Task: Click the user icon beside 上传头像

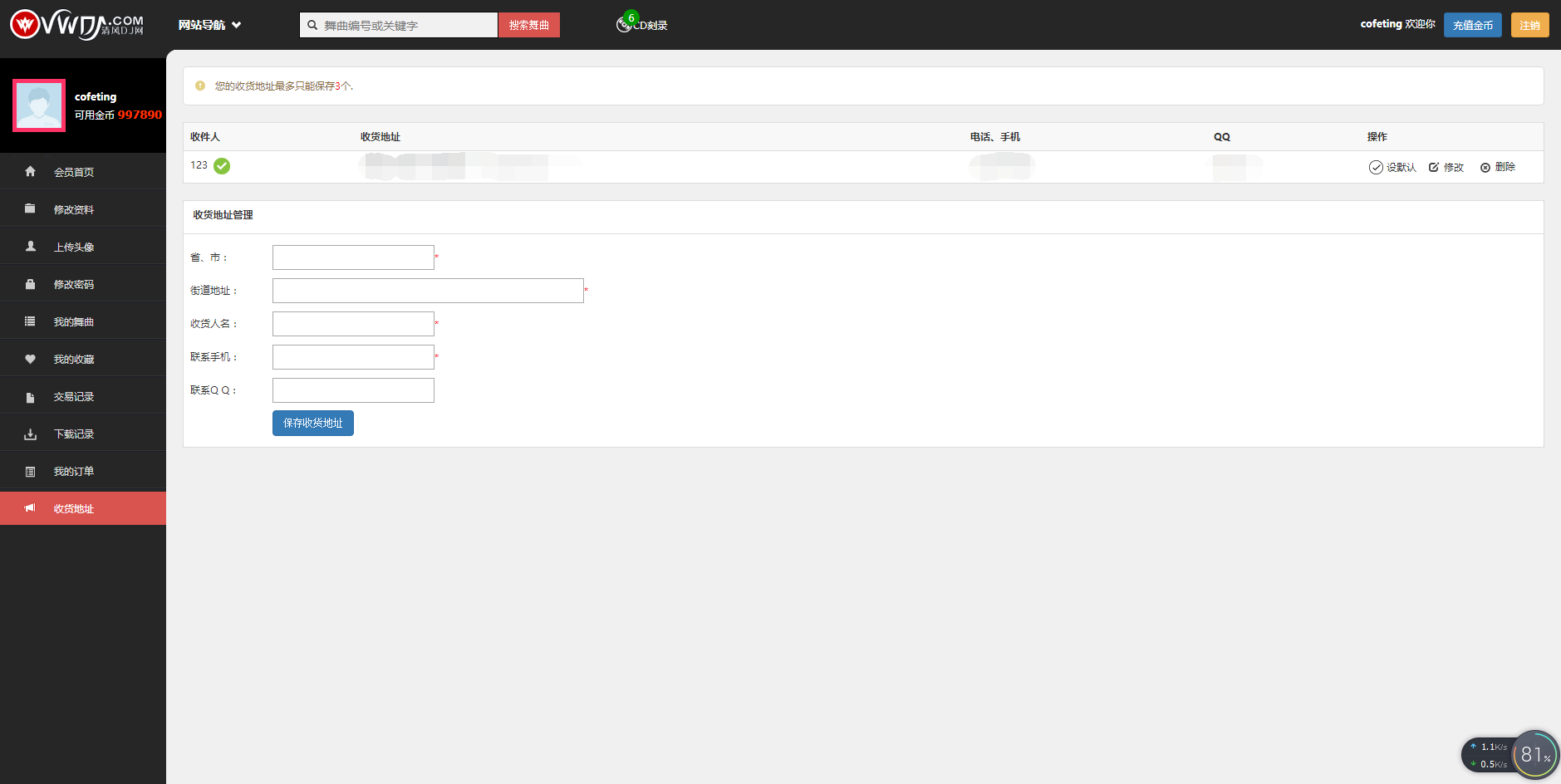Action: [x=30, y=246]
